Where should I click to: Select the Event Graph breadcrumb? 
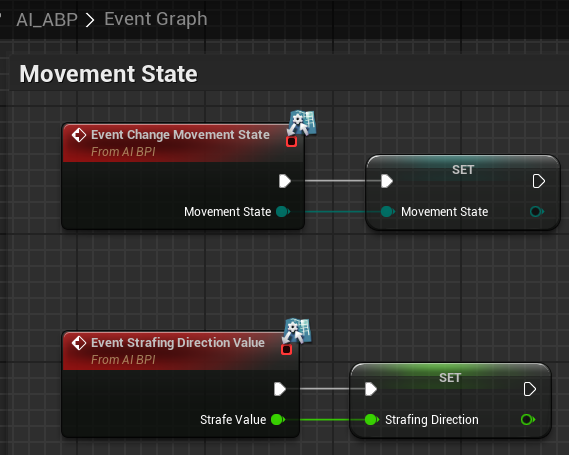(x=156, y=19)
